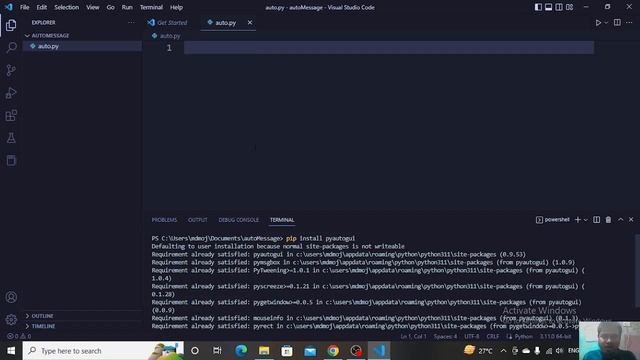Screen dimensions: 640x360
Task: Open File Explorer from taskbar
Action: point(264,351)
